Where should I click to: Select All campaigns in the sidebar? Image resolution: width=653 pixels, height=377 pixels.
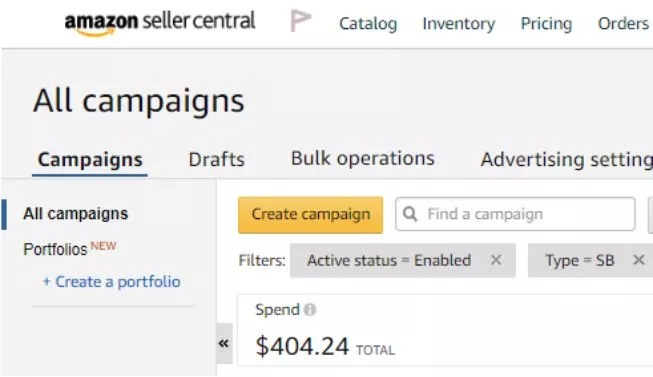75,214
